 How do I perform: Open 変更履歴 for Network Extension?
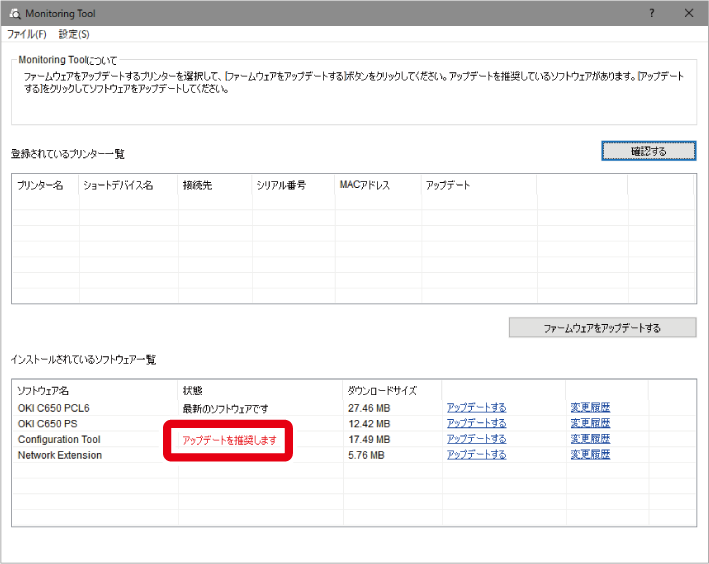click(590, 455)
